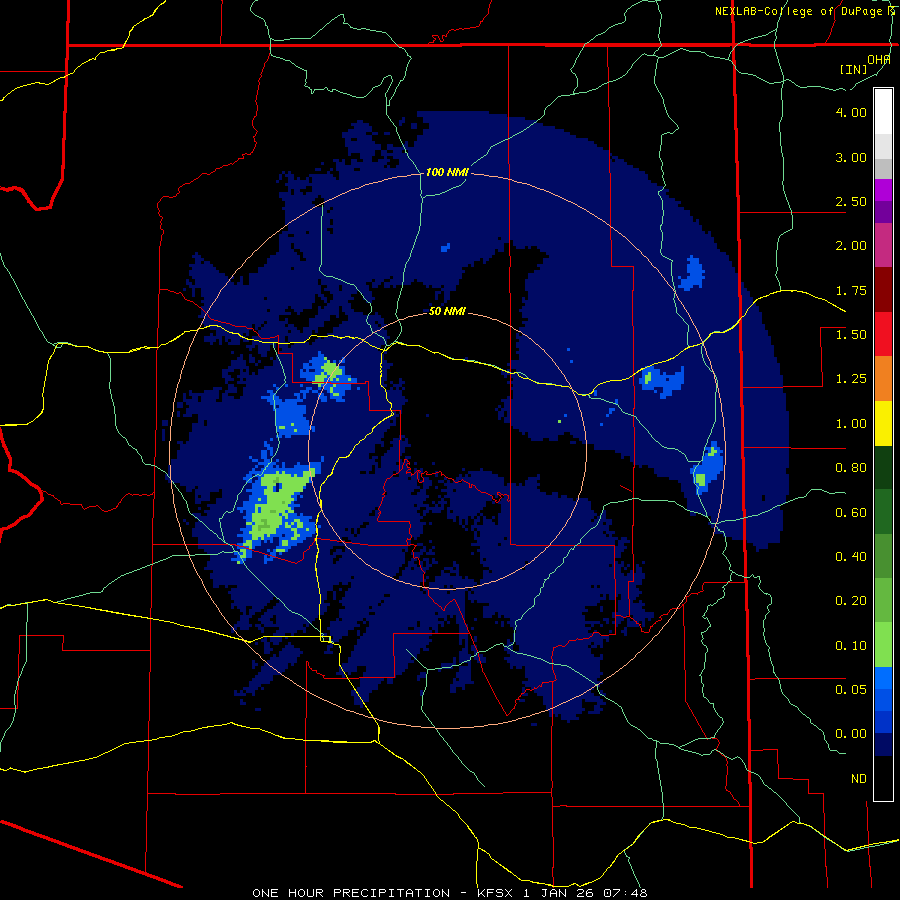
Task: Click the 2.50 legend value
Action: point(851,201)
